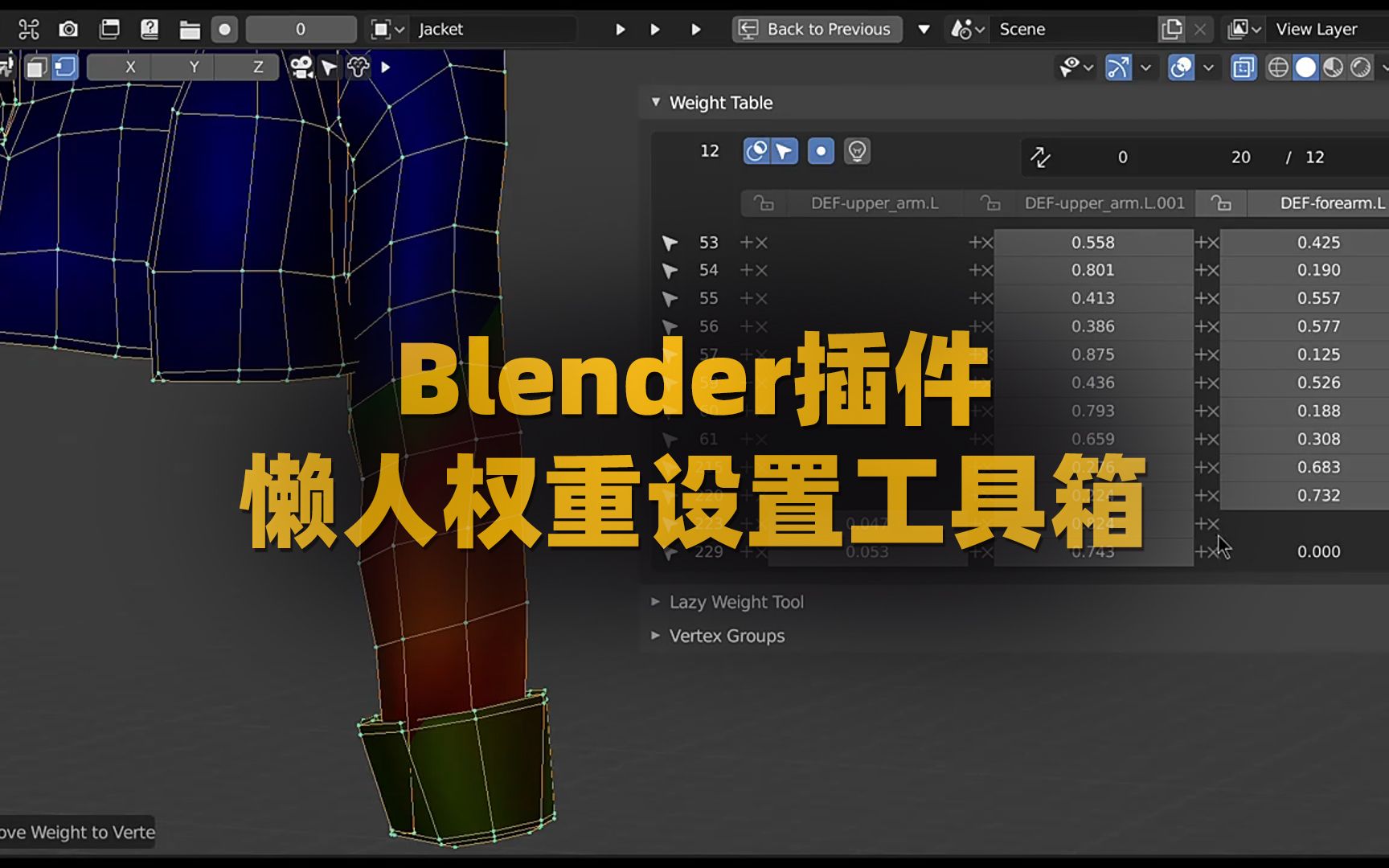This screenshot has height=868, width=1389.
Task: Open the dropdown arrow after Back to Previous
Action: click(924, 30)
